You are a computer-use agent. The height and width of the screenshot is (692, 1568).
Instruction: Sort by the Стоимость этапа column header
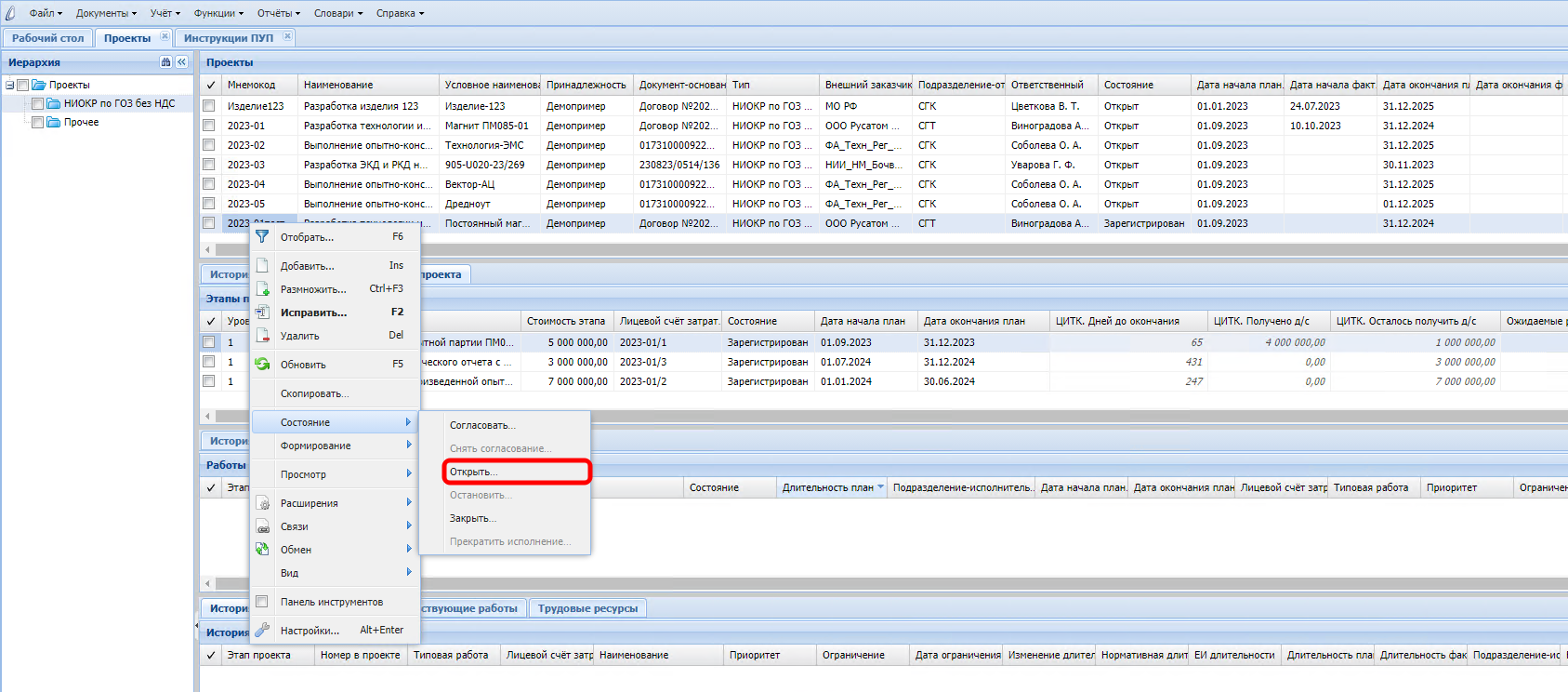click(566, 321)
